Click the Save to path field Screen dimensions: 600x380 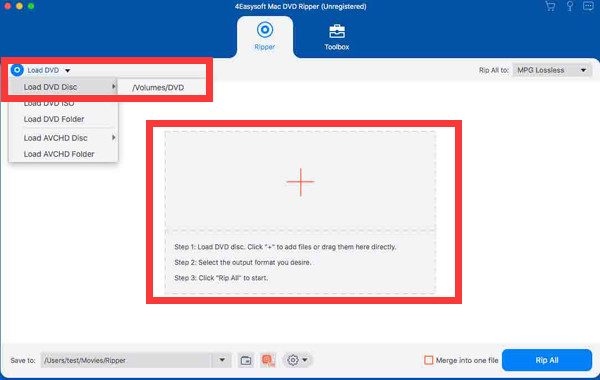coord(127,360)
